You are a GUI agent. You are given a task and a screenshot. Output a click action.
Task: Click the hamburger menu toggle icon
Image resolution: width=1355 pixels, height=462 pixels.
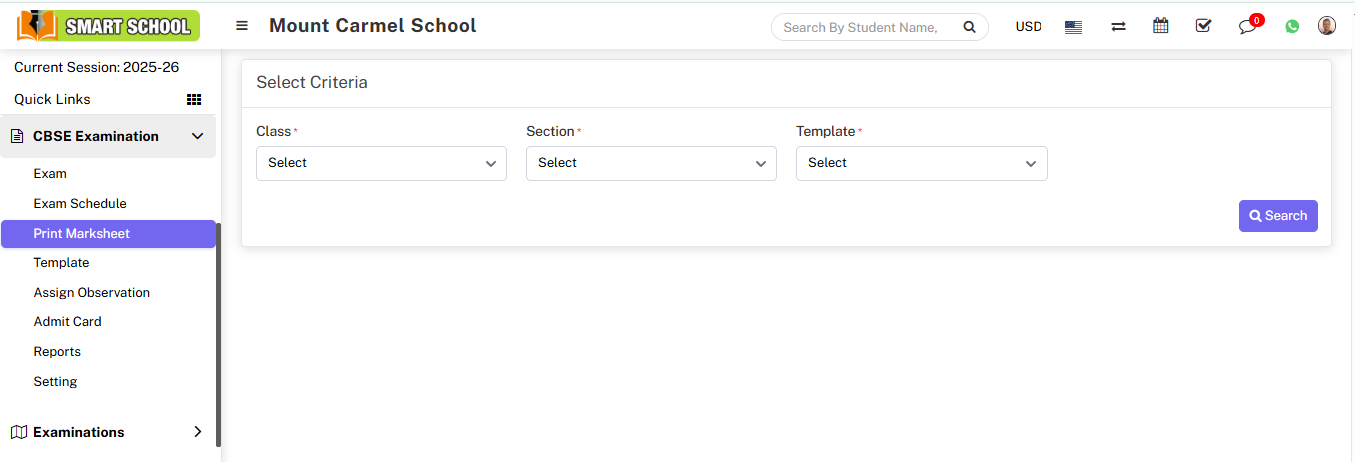point(242,26)
